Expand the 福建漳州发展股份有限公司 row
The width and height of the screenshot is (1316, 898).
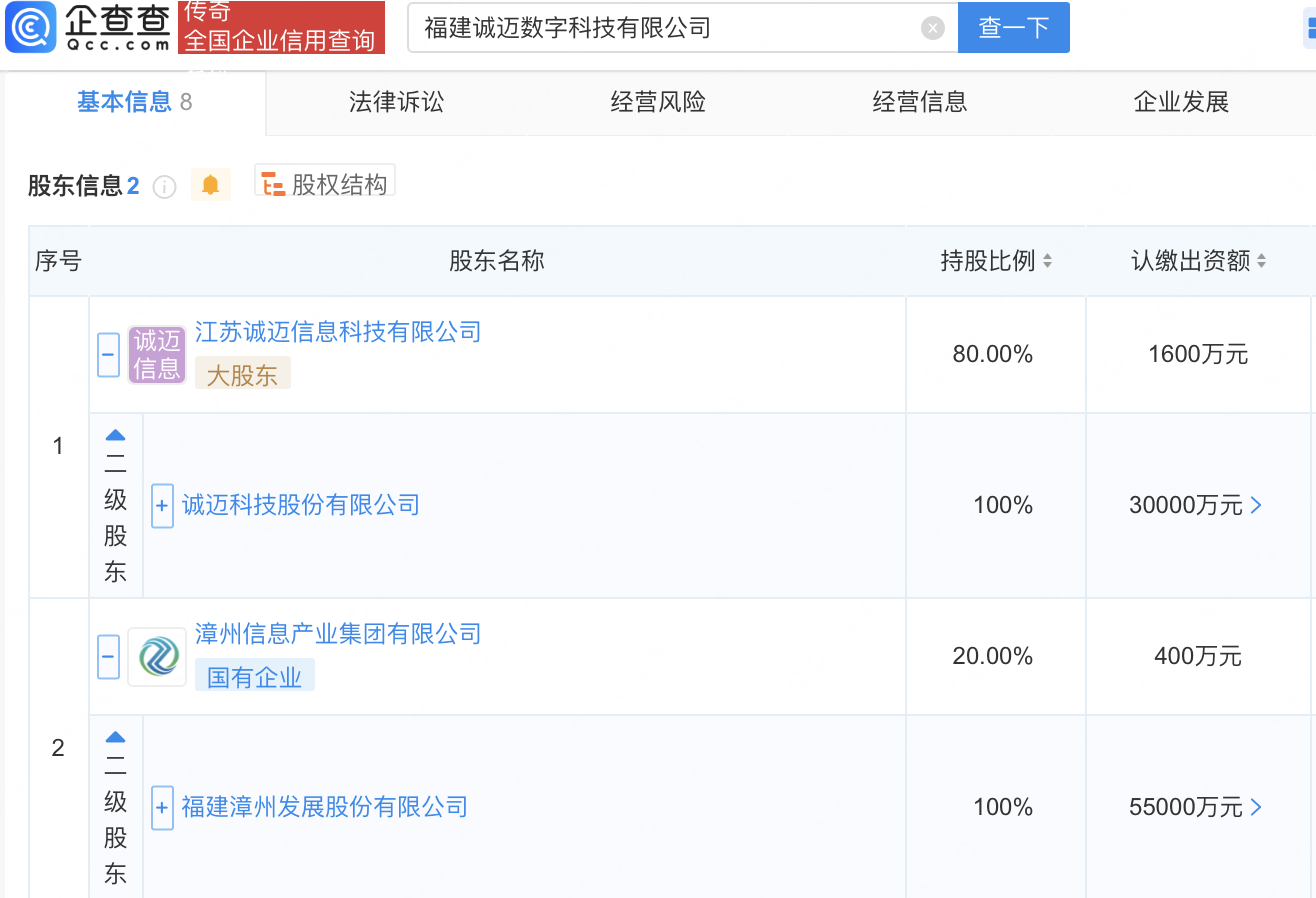coord(162,808)
